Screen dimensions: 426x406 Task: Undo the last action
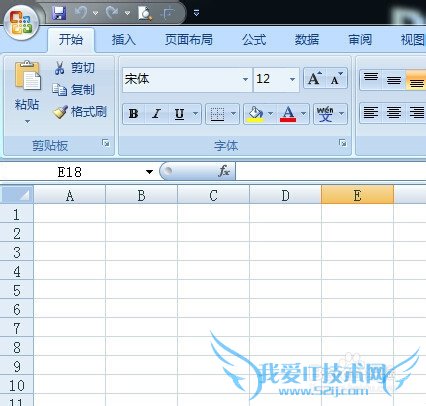click(x=81, y=13)
